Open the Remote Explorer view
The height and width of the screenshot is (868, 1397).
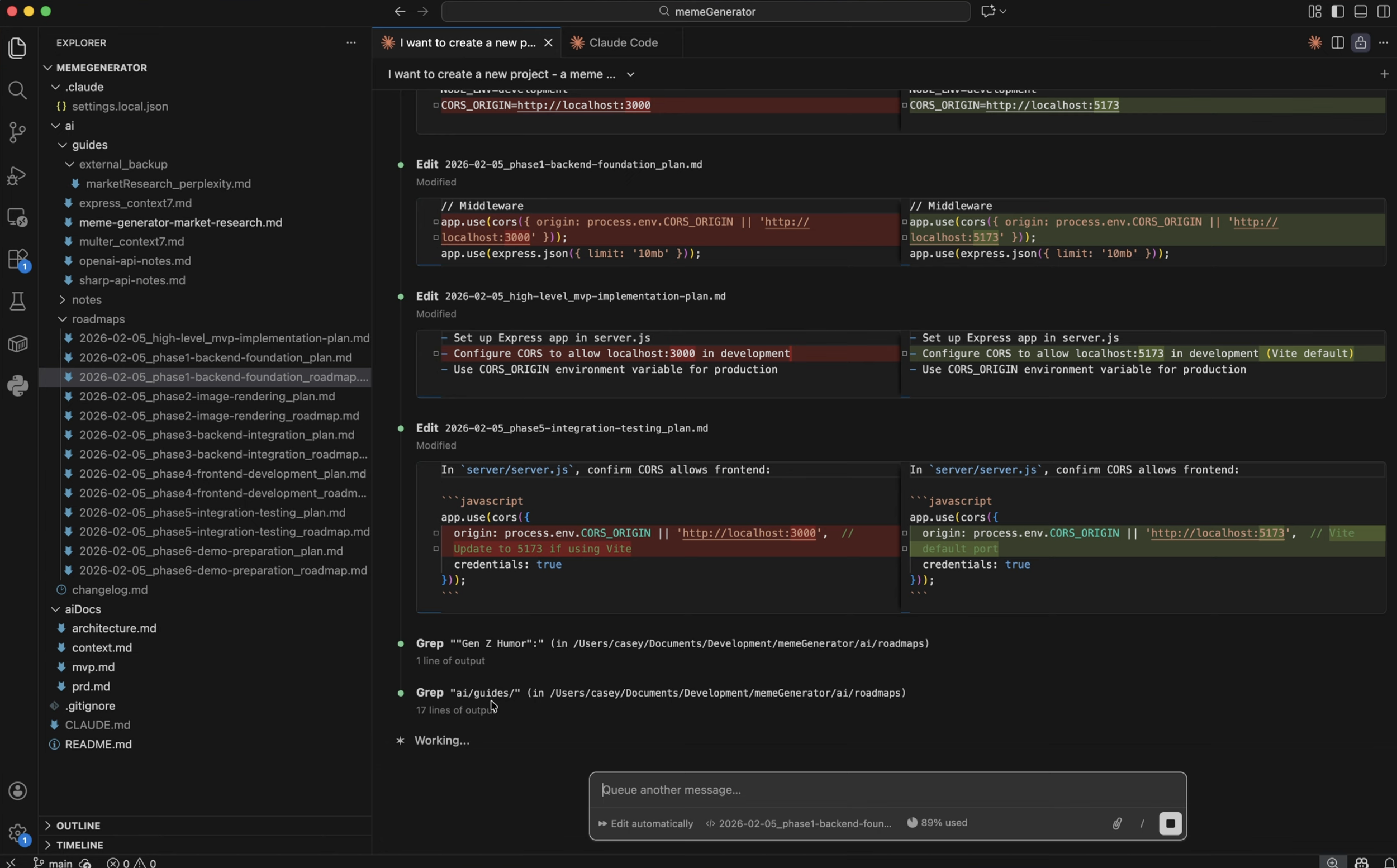(18, 218)
